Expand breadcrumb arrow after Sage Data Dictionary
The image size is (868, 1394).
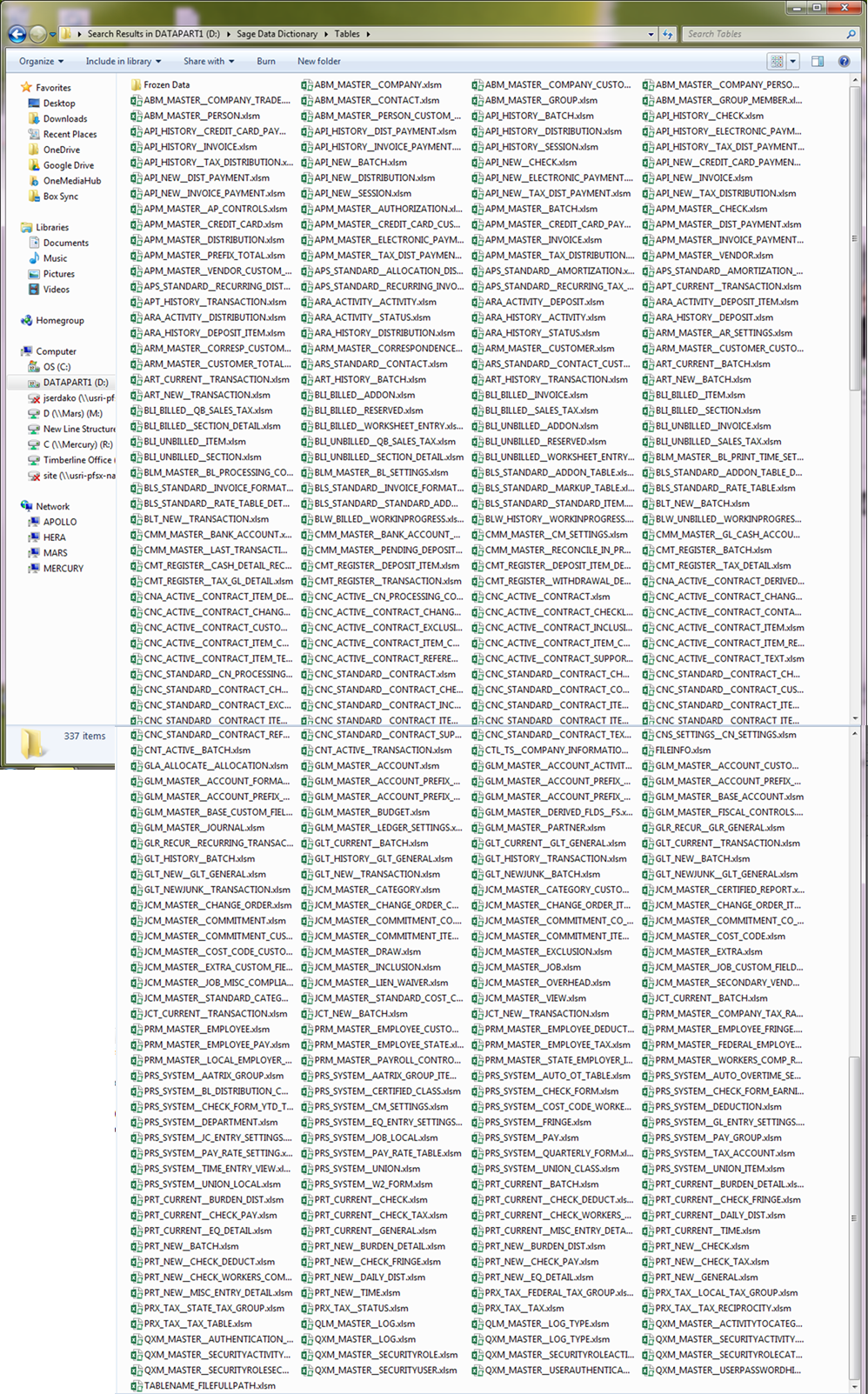tap(327, 34)
